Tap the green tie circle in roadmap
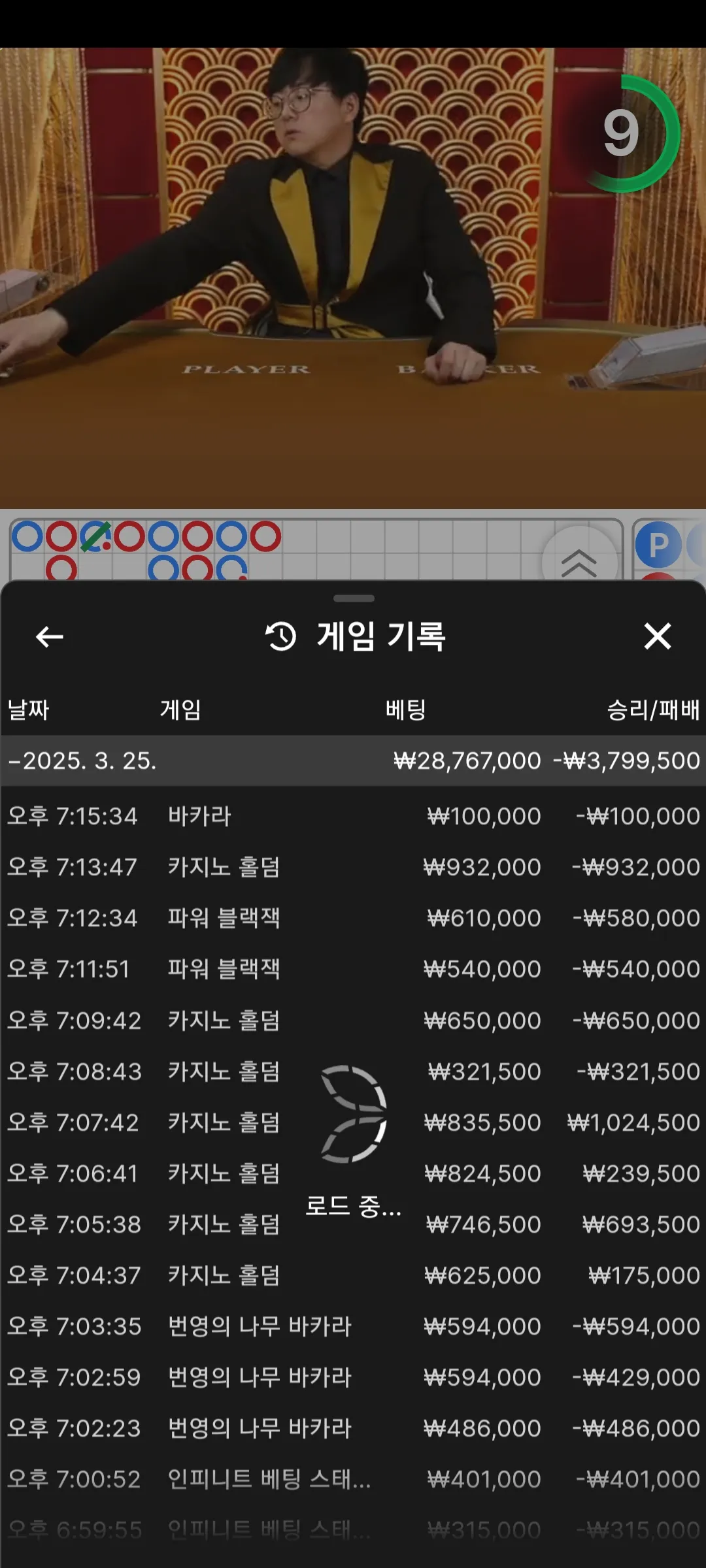Viewport: 706px width, 1568px height. click(95, 536)
